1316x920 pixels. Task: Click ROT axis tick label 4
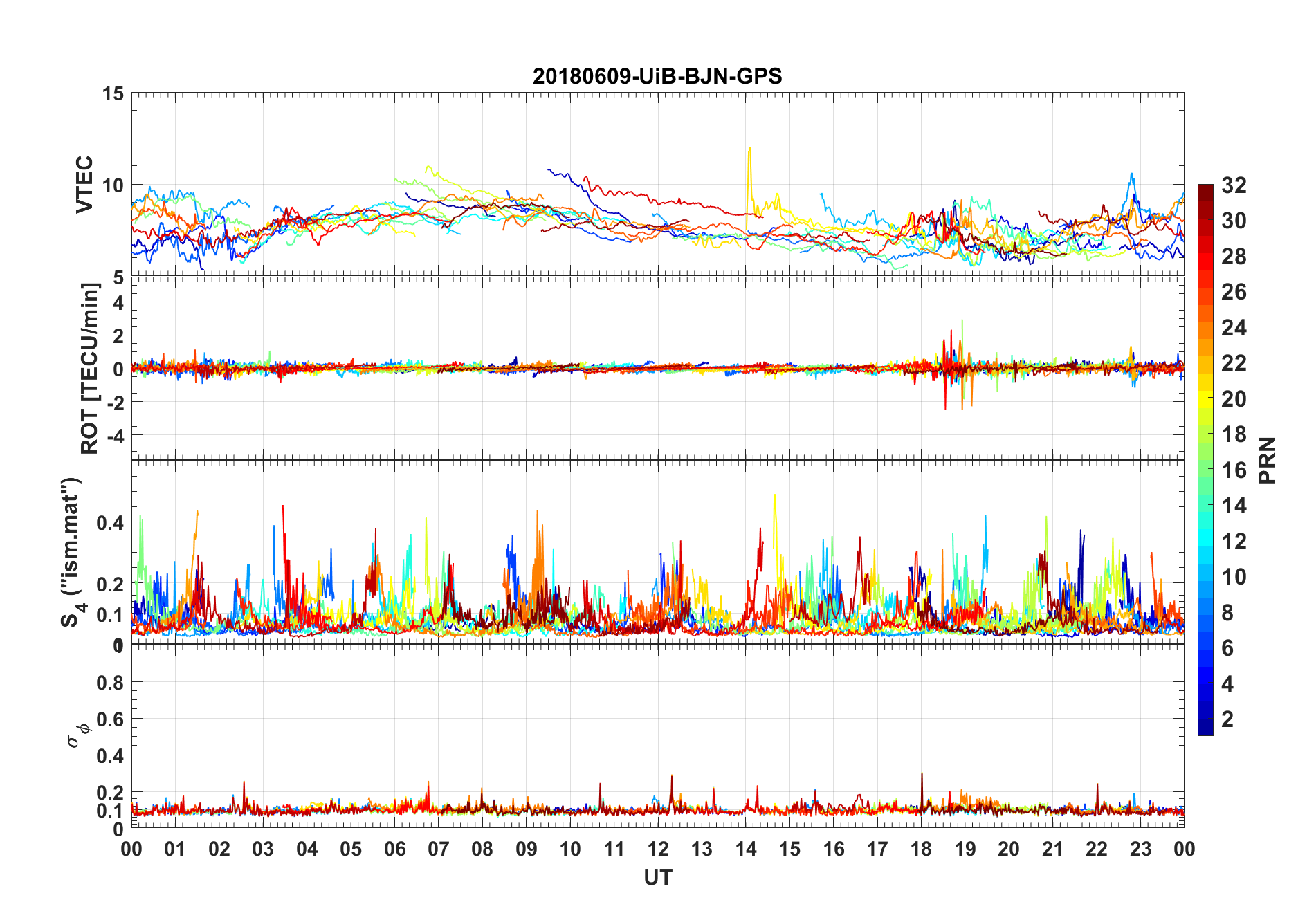[118, 302]
